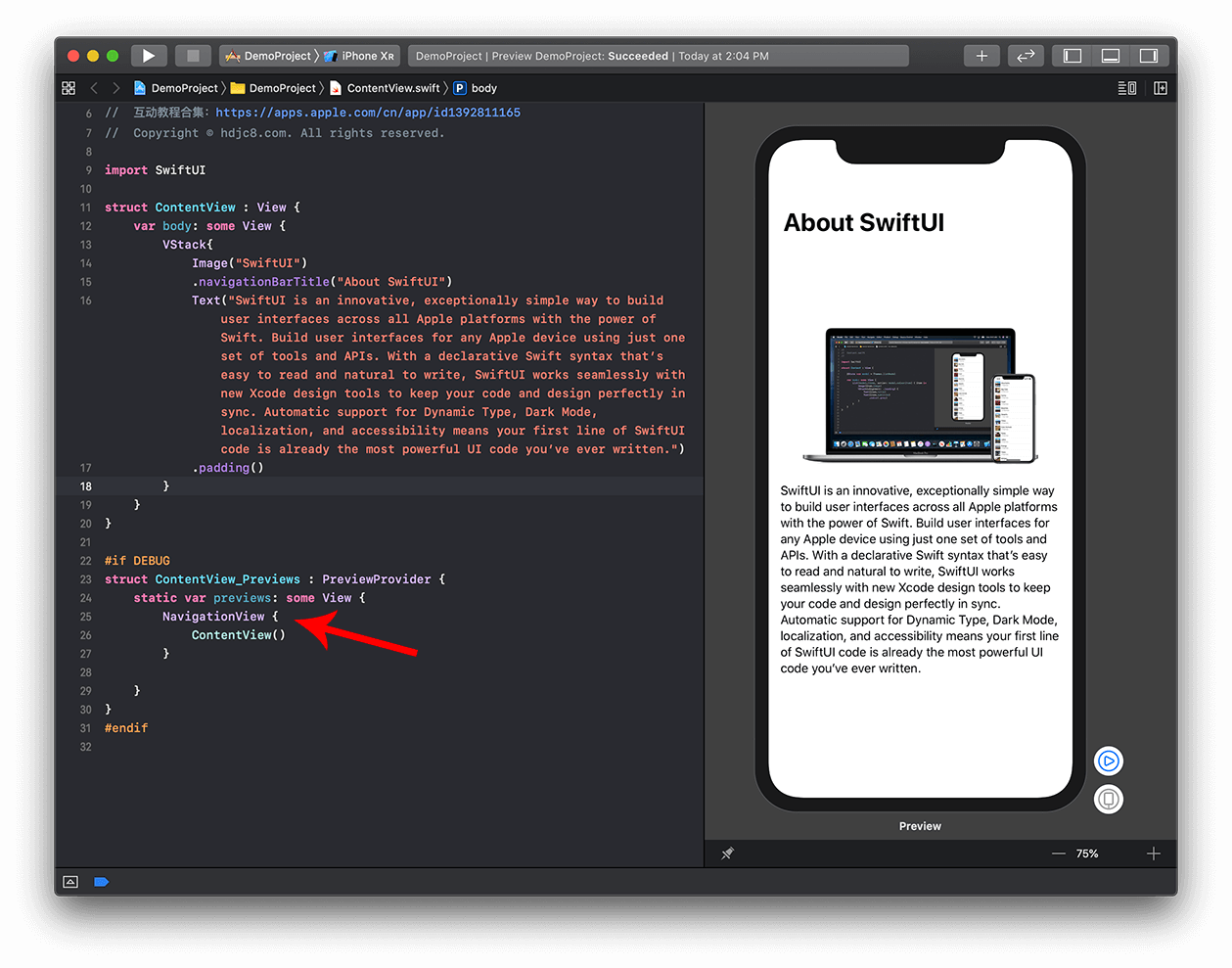Select the DemoProject project breadcrumb
The height and width of the screenshot is (968, 1232).
[176, 88]
